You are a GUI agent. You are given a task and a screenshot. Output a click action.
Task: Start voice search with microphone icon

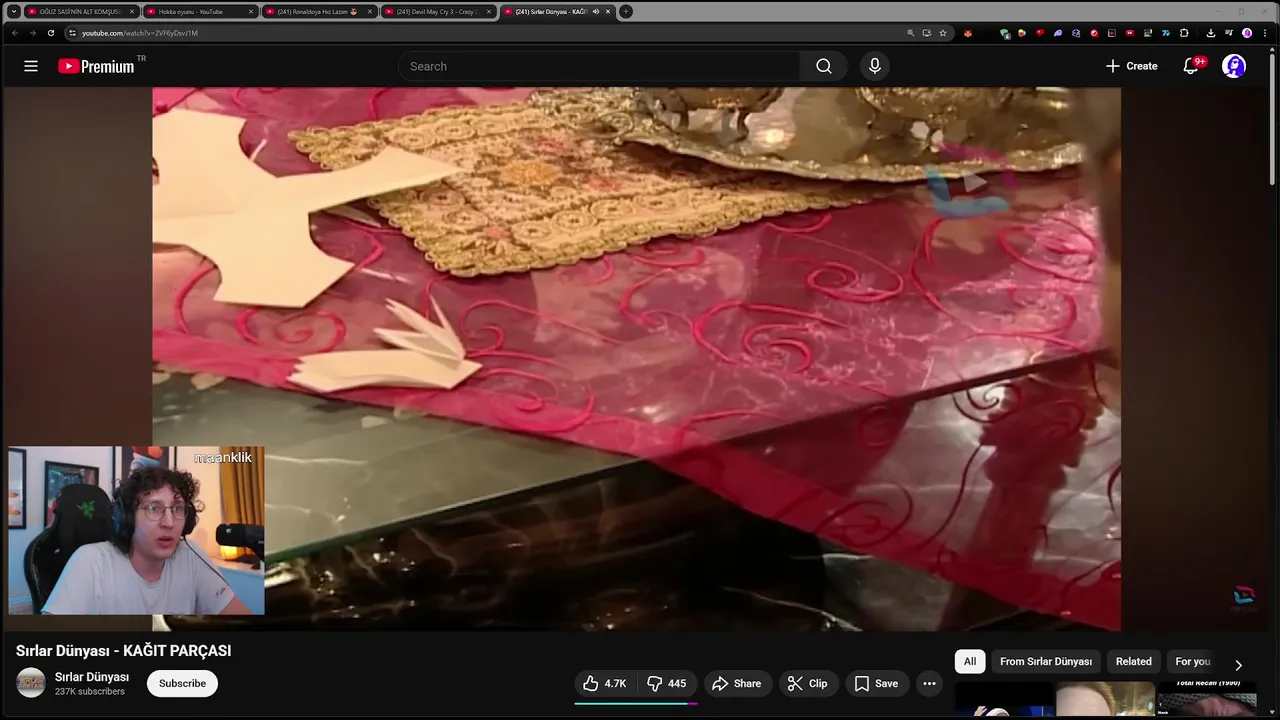point(875,66)
